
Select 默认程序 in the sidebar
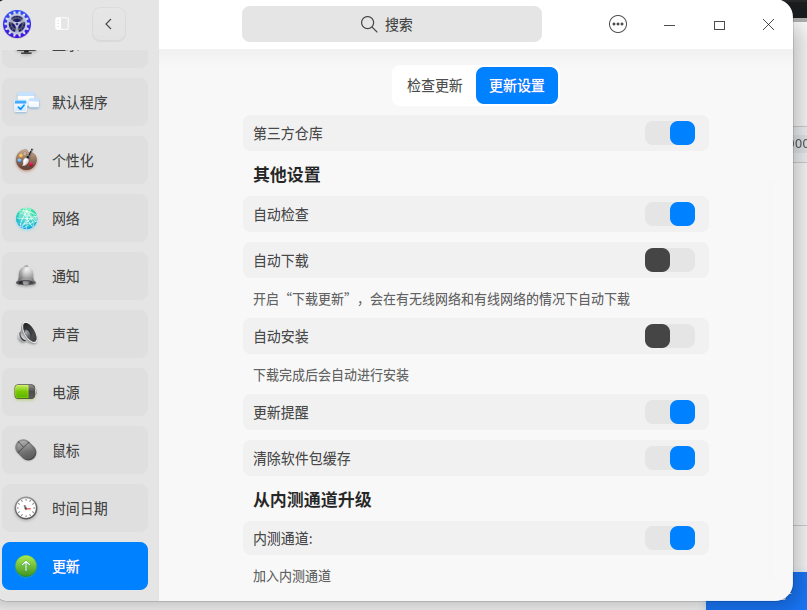75,102
